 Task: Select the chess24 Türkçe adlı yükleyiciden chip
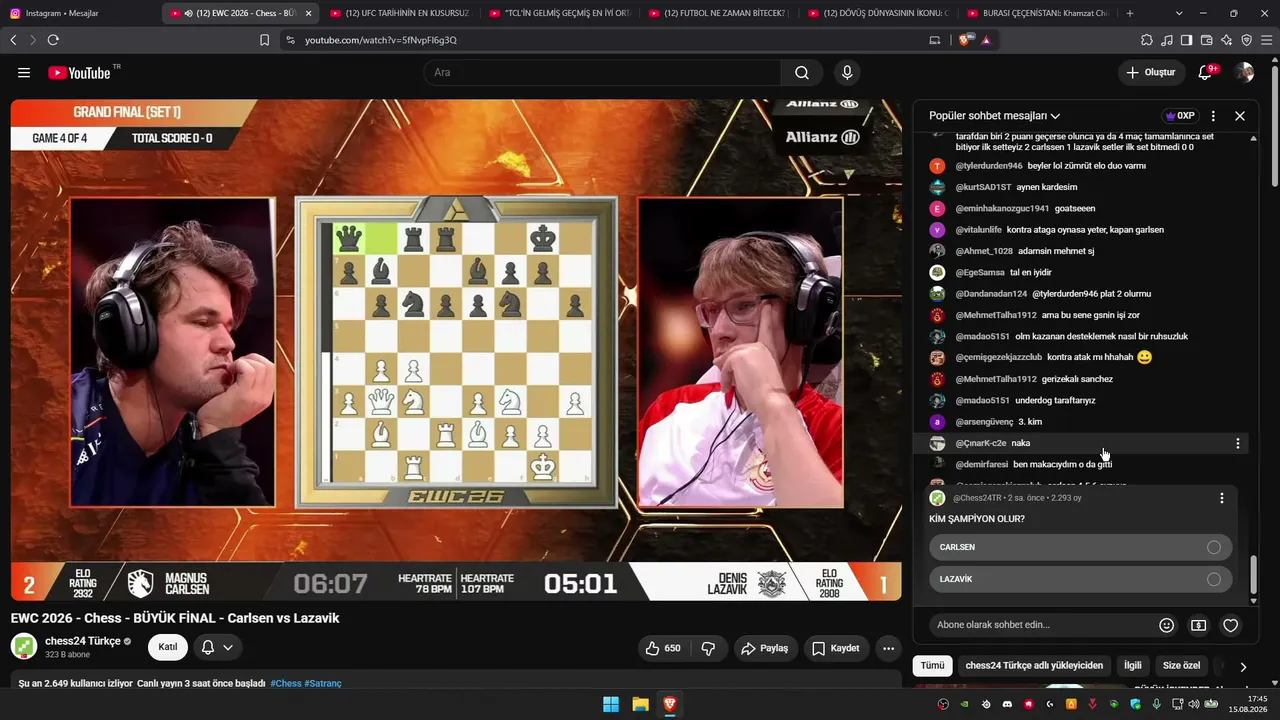[x=1034, y=666]
